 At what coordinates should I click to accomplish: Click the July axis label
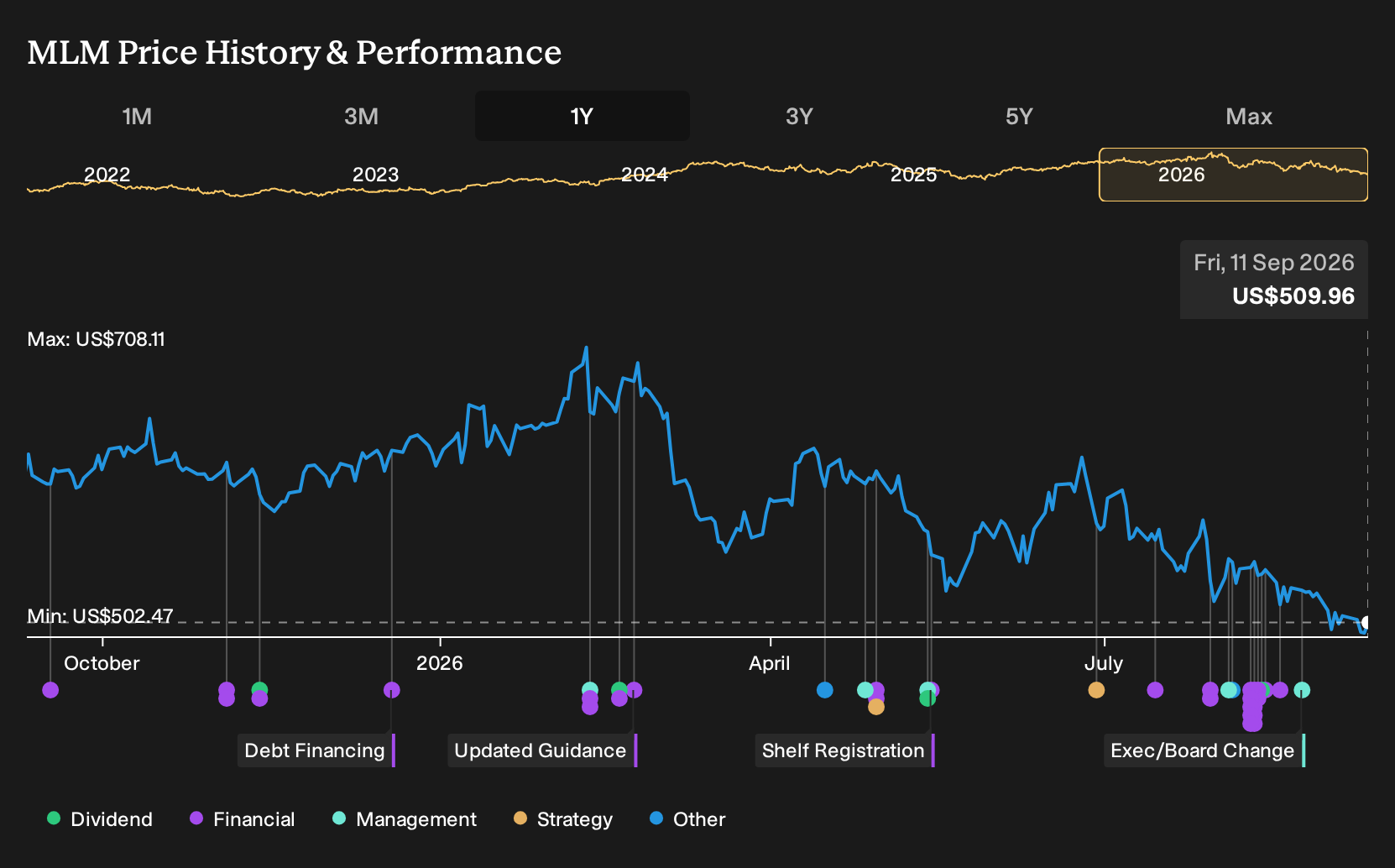[x=1103, y=663]
